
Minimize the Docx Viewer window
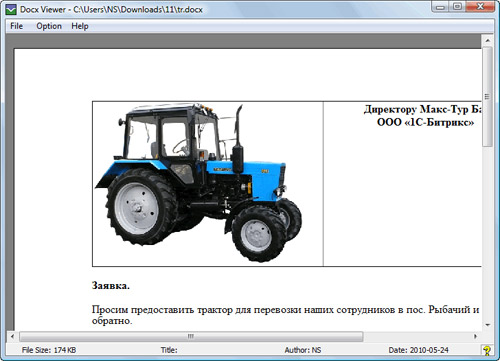click(441, 6)
